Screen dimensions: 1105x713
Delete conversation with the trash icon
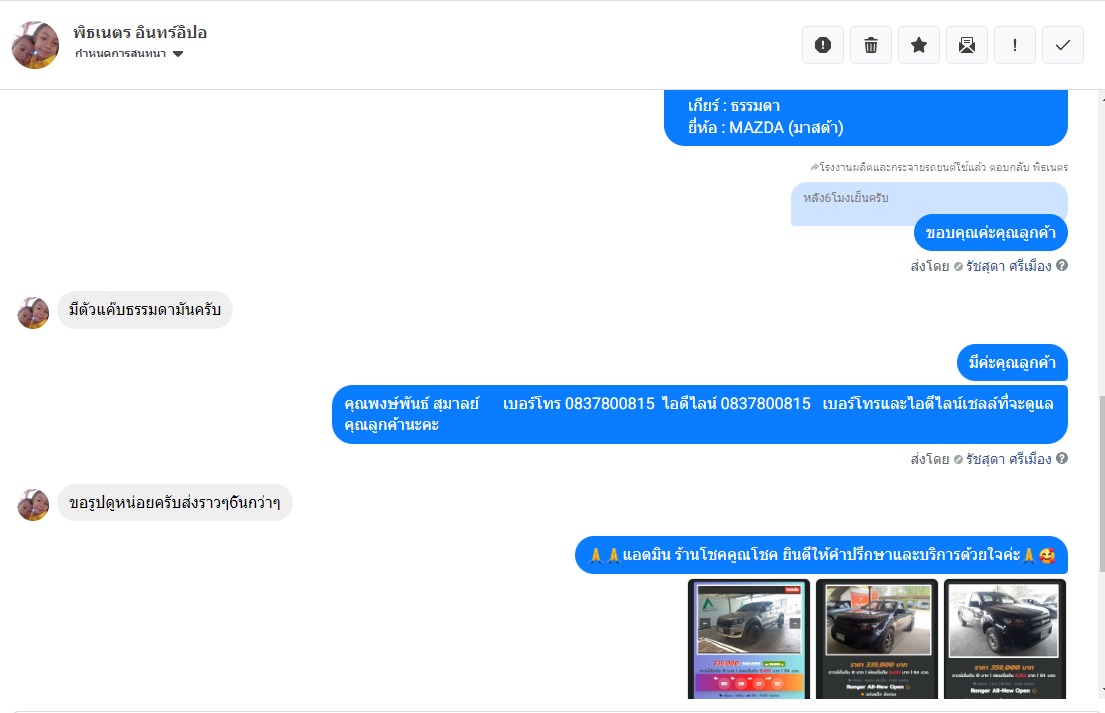pos(870,45)
